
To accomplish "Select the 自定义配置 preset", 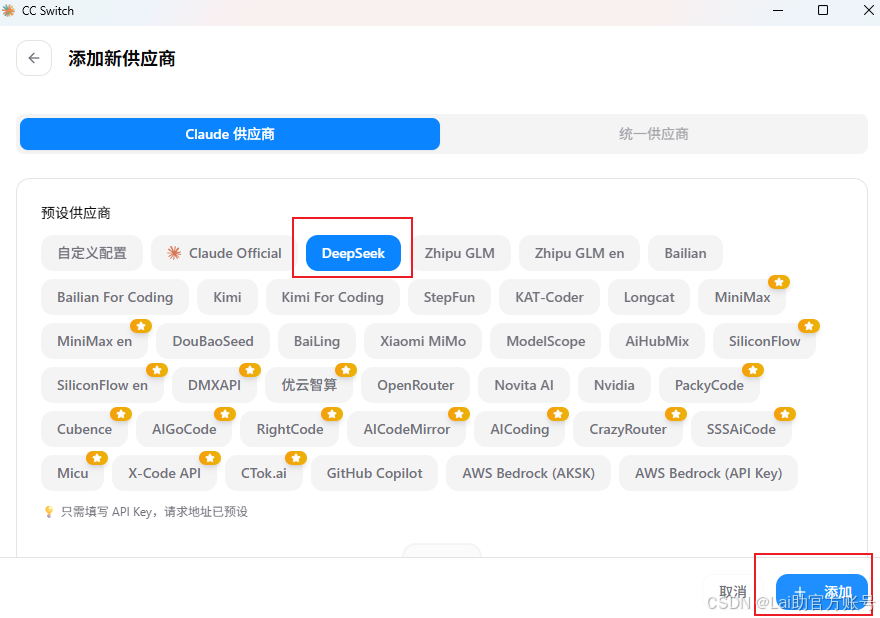I will (x=92, y=253).
